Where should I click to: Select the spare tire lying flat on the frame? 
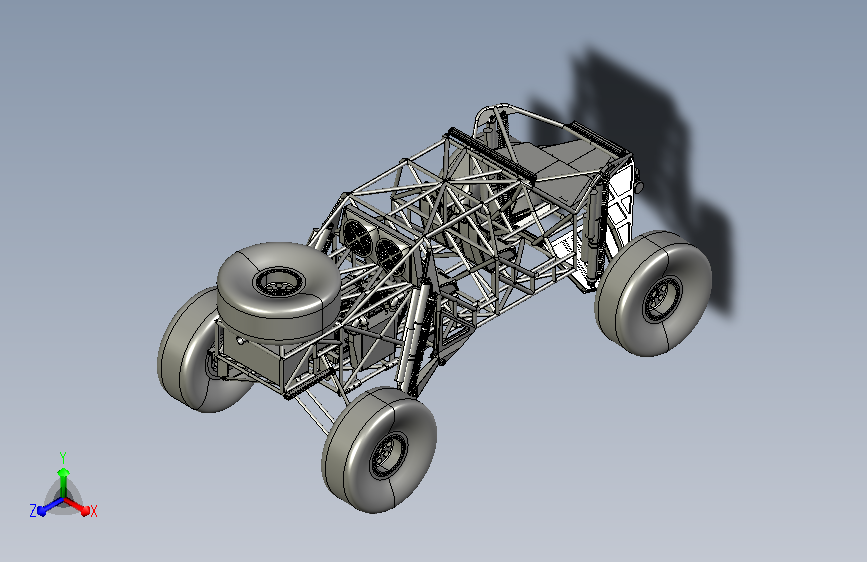[x=279, y=293]
